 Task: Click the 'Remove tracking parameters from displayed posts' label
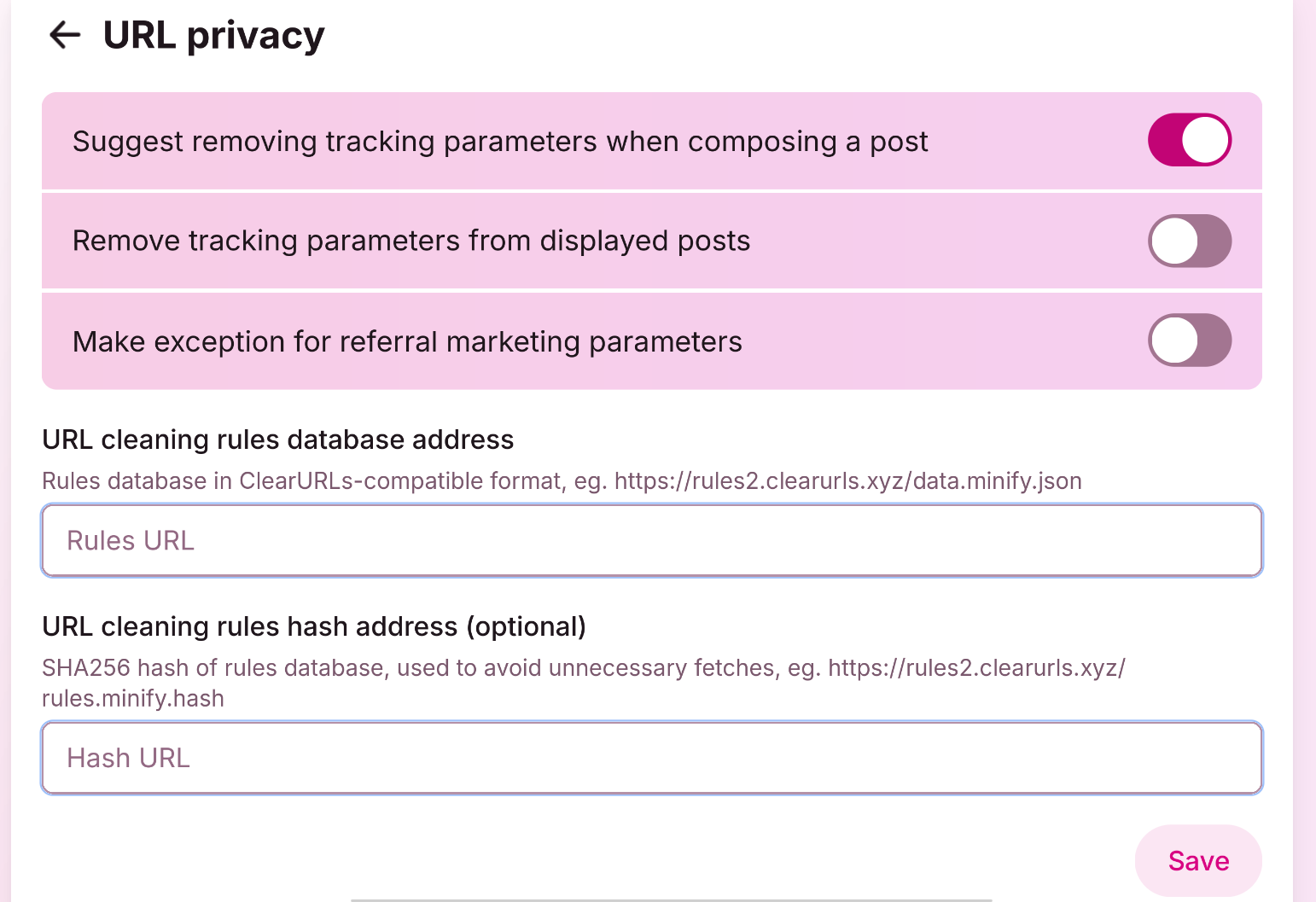(x=411, y=241)
